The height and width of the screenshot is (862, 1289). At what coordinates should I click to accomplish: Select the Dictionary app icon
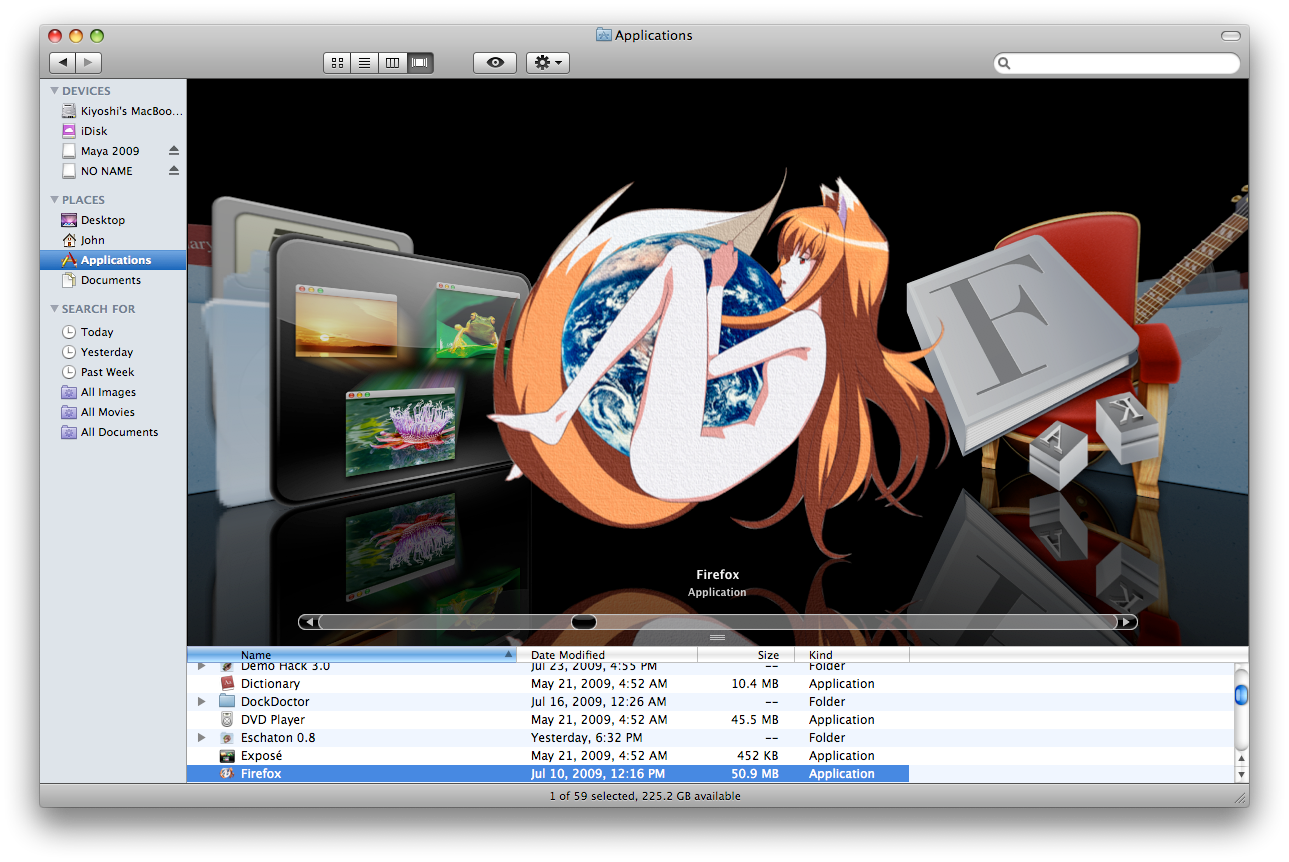[x=227, y=684]
